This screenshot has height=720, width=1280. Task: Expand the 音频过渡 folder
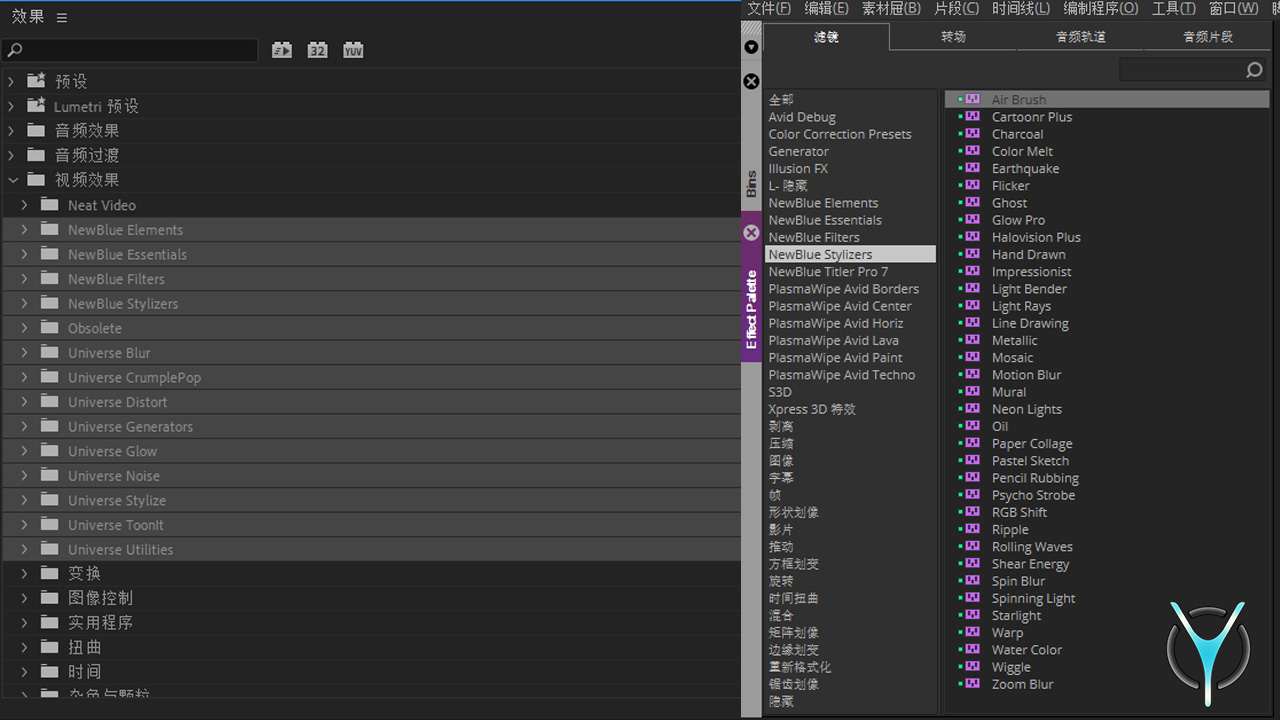click(x=11, y=155)
